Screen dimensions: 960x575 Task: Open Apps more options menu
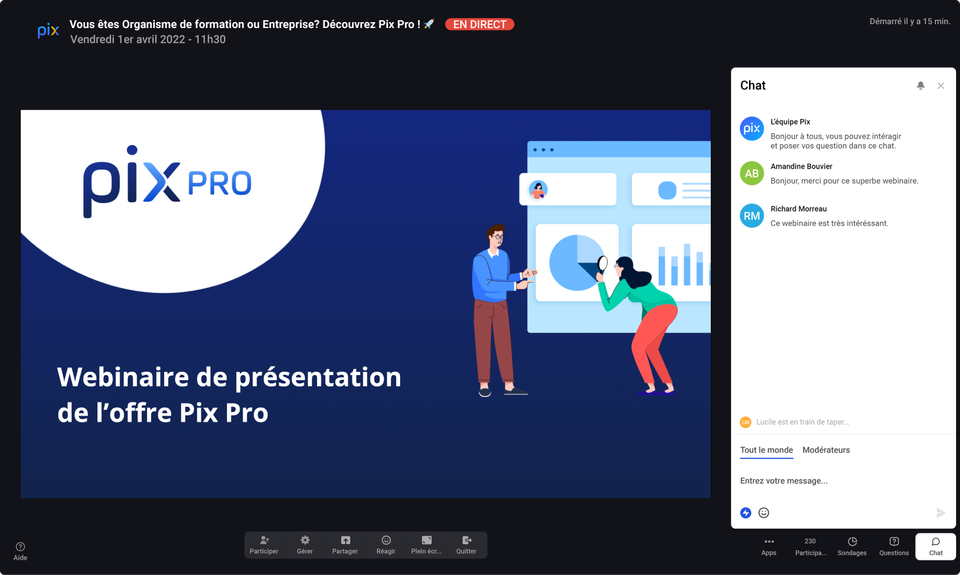[769, 547]
